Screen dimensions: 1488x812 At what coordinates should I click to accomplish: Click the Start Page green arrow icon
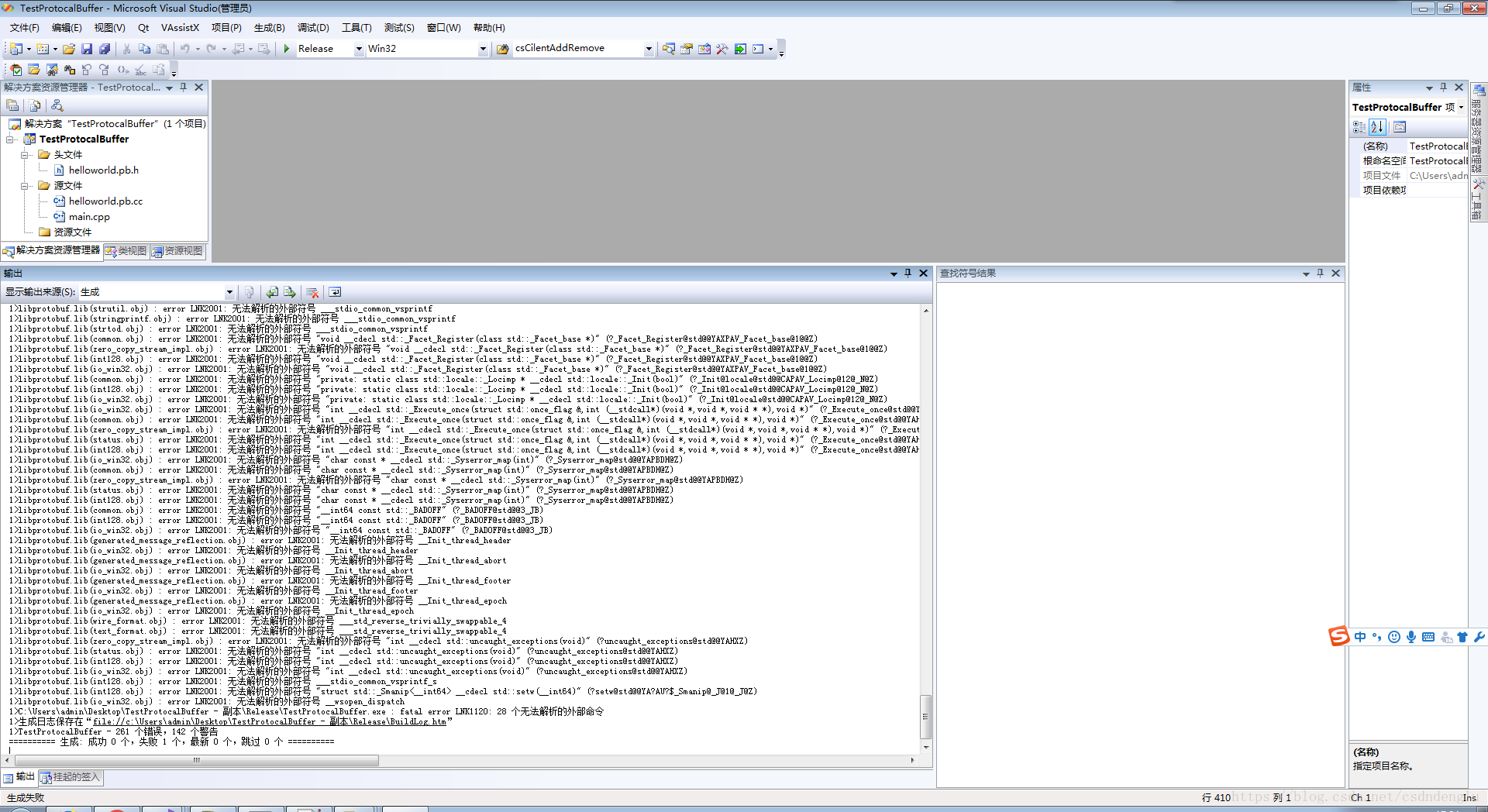[740, 49]
